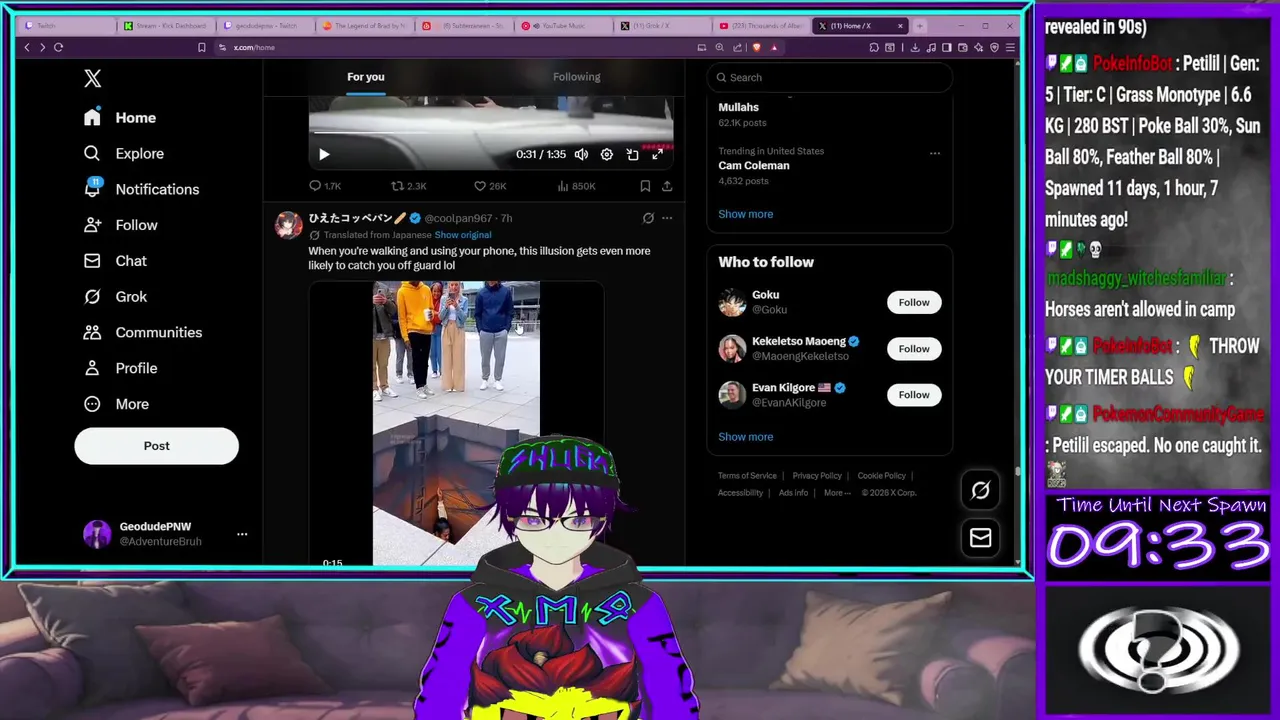Open the Mullahs trending topic
1280x720 pixels.
pyautogui.click(x=739, y=107)
